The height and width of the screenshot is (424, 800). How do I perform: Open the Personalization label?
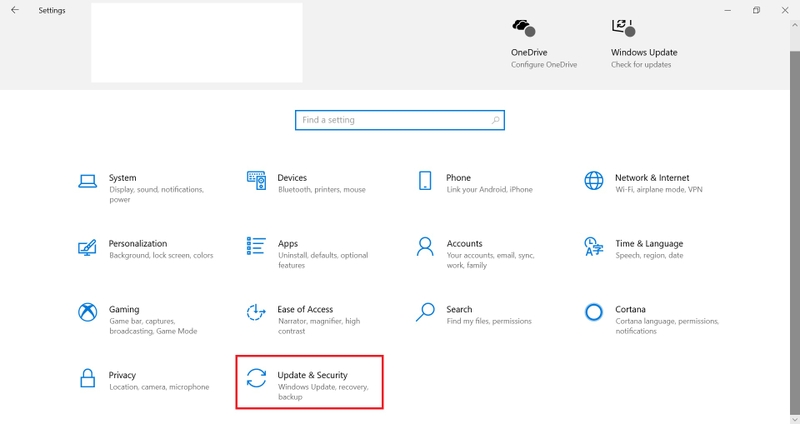(138, 243)
